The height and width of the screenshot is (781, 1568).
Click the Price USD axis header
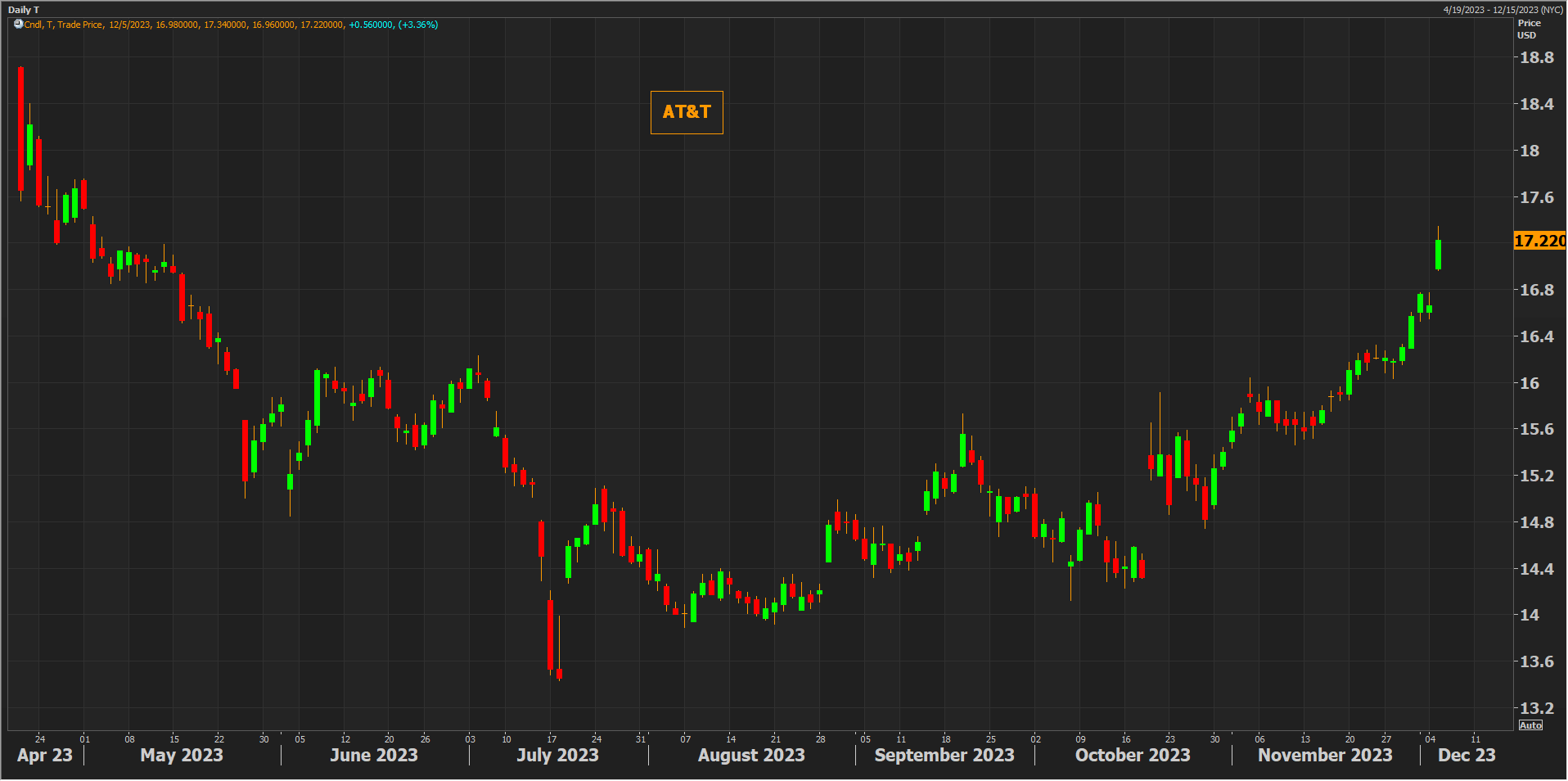click(x=1528, y=29)
